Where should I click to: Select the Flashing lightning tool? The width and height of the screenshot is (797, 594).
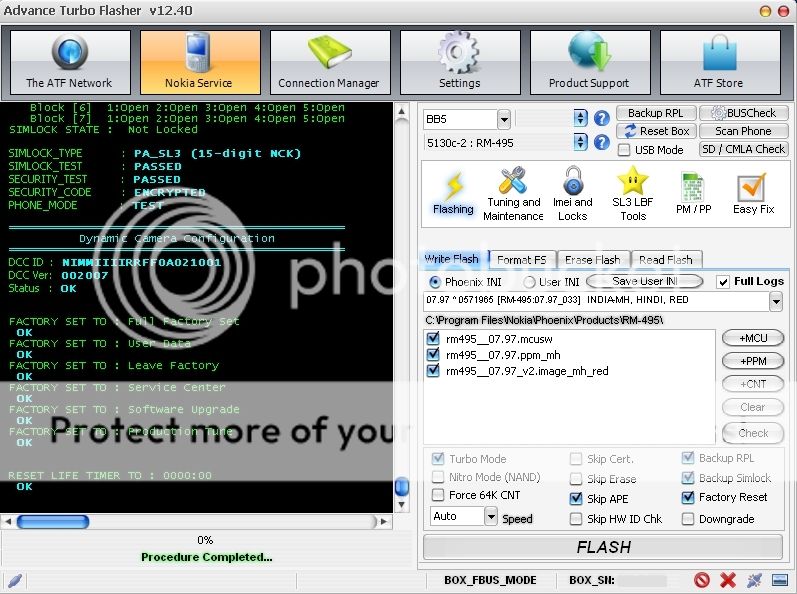point(453,195)
